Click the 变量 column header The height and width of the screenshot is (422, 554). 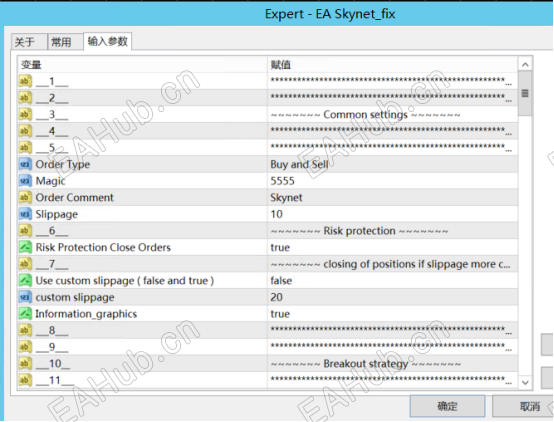click(142, 65)
